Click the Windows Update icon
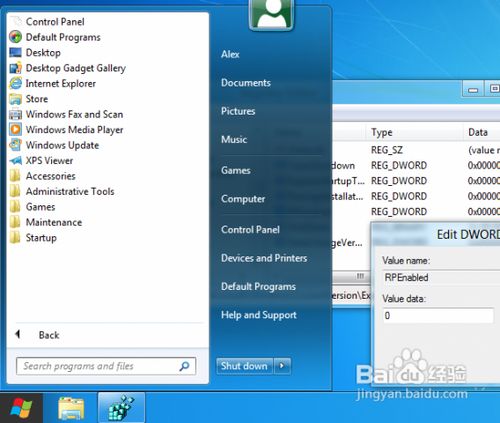500x423 pixels. pyautogui.click(x=16, y=145)
